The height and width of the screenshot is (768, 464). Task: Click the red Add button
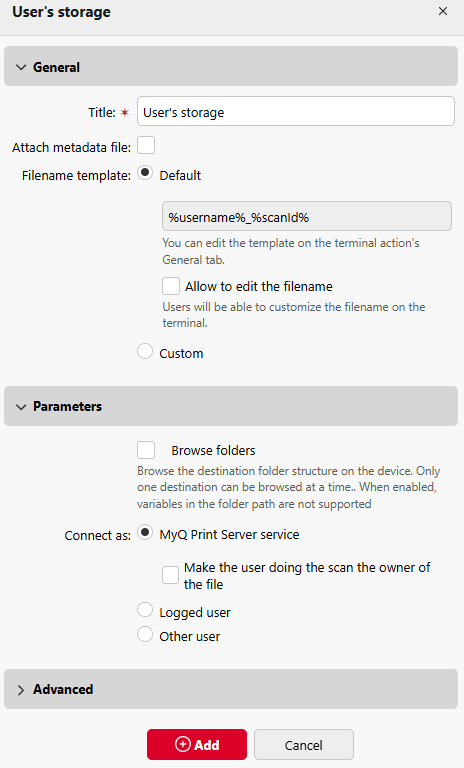tap(197, 744)
